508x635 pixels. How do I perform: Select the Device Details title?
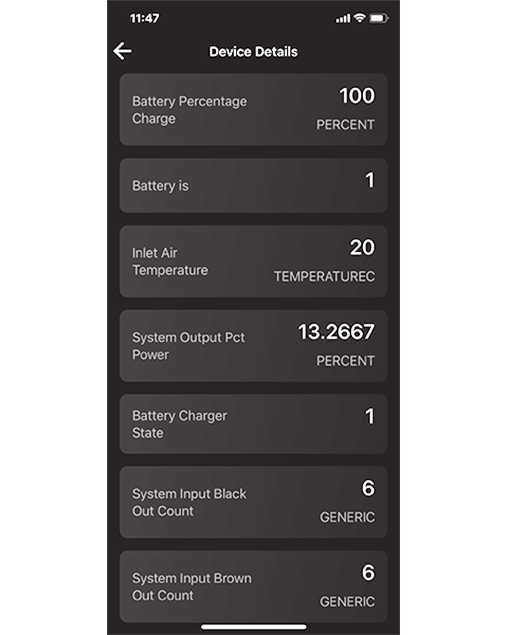(x=254, y=52)
